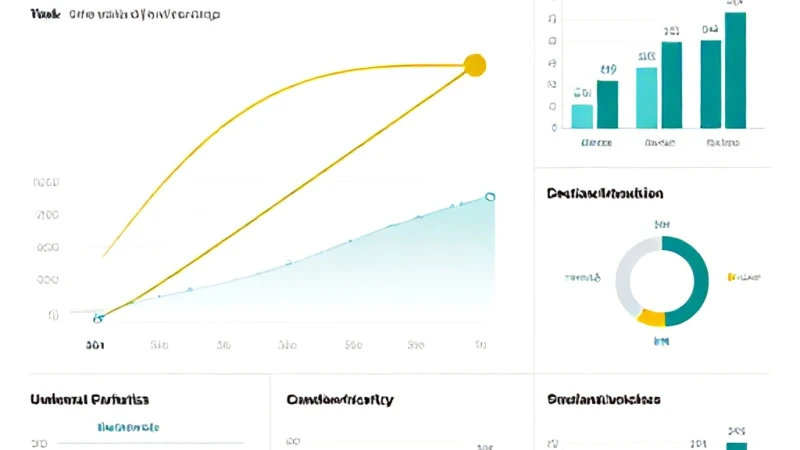This screenshot has height=450, width=800.
Task: Click the shortest light-teal bar in the bar chart
Action: click(x=582, y=116)
